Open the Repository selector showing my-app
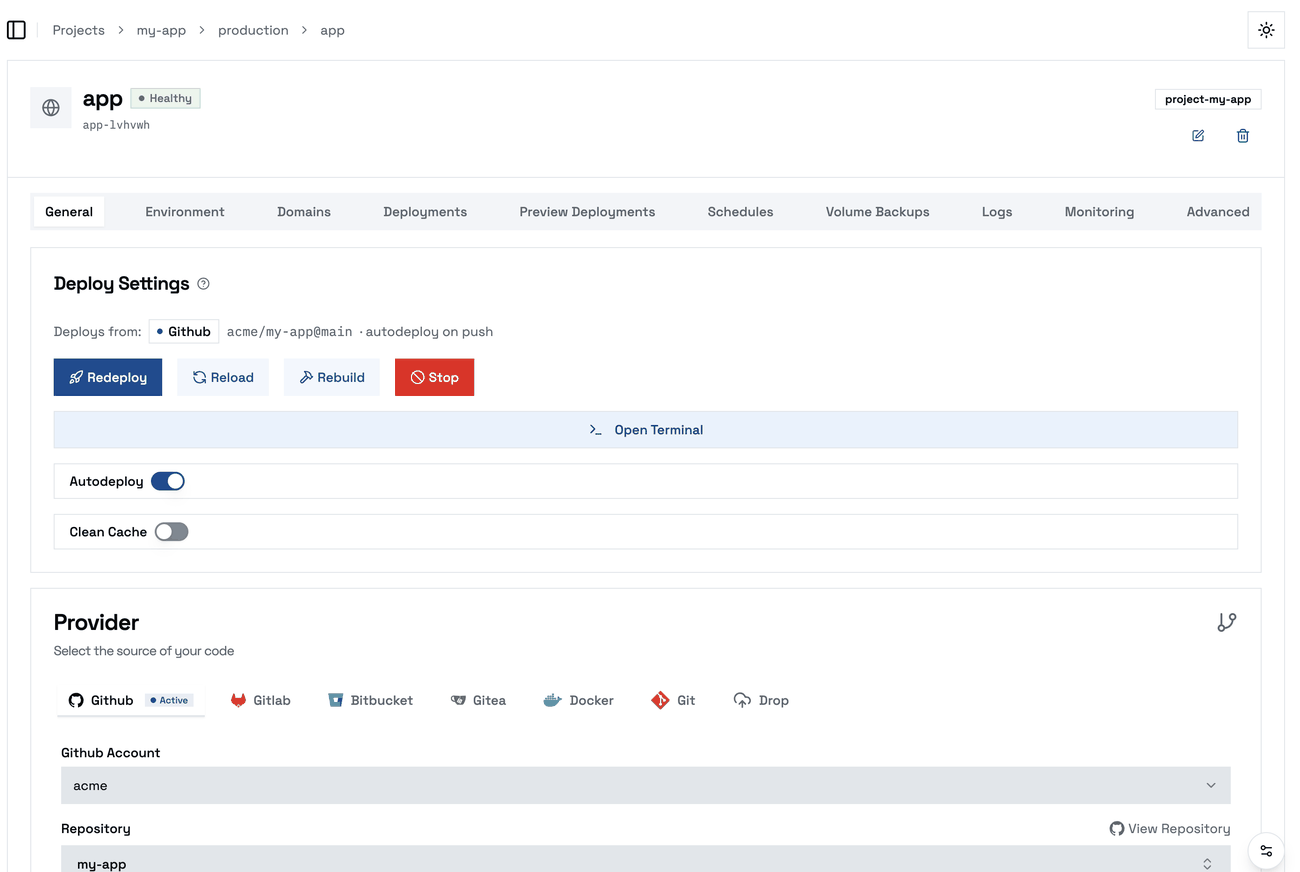The height and width of the screenshot is (872, 1300). click(x=646, y=862)
